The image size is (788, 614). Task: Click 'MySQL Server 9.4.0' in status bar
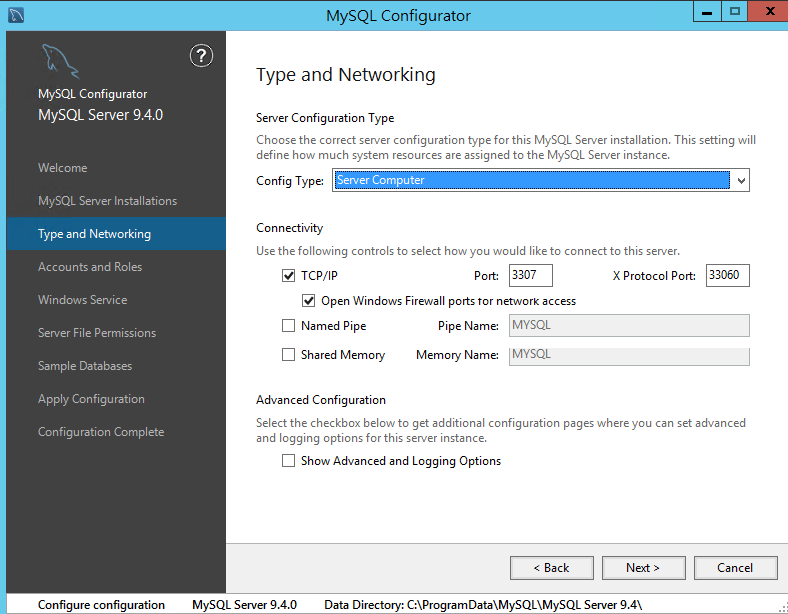click(x=245, y=605)
